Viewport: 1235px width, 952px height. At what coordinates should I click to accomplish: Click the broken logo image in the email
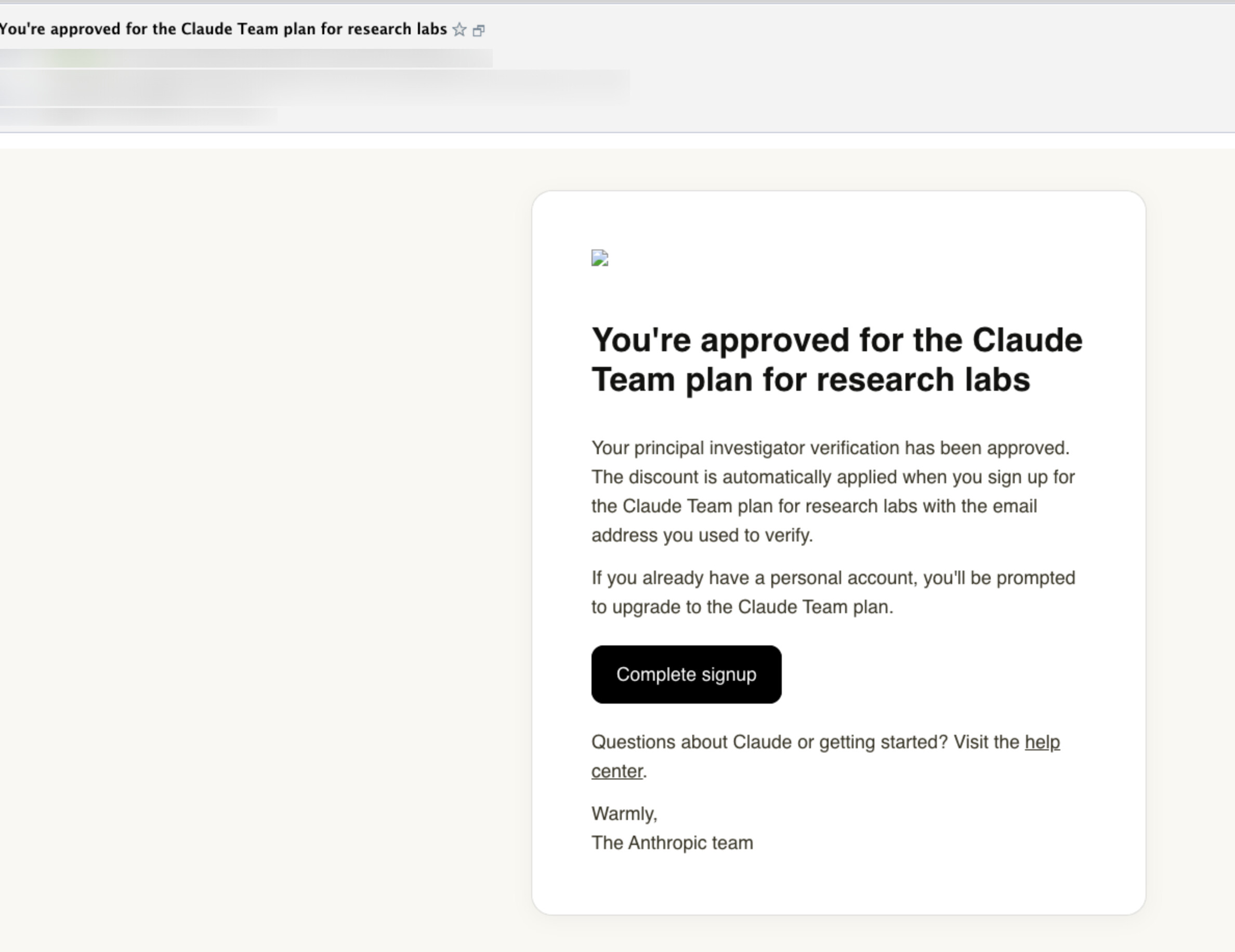pos(599,258)
